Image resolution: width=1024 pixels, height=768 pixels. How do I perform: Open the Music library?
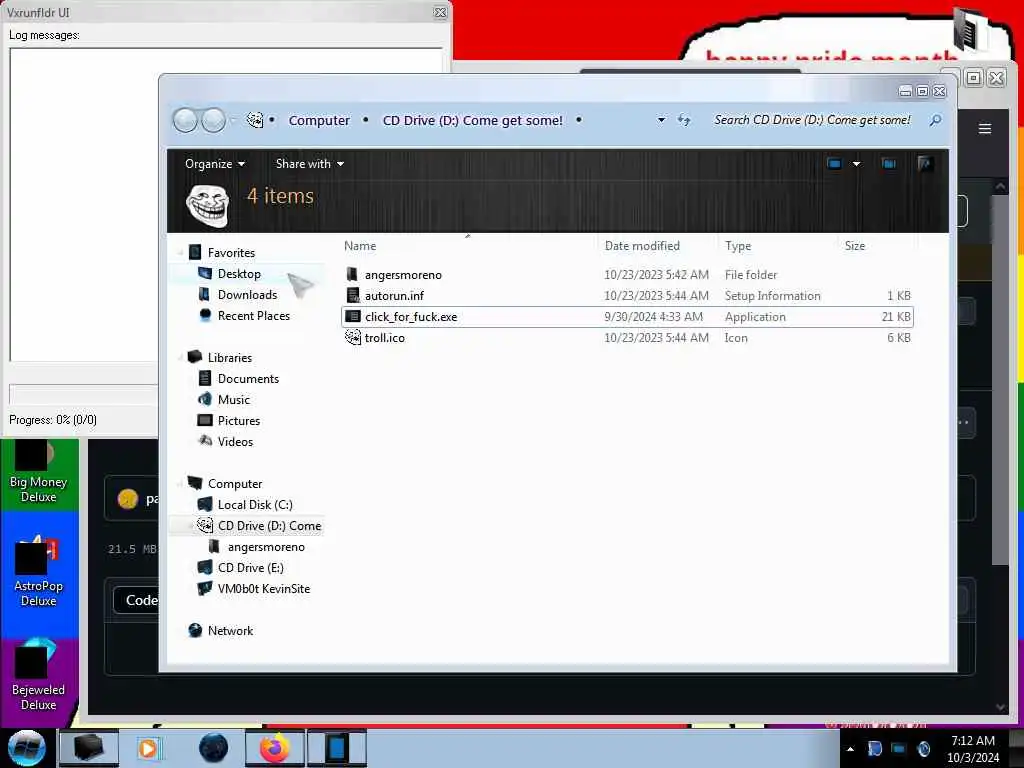(233, 400)
